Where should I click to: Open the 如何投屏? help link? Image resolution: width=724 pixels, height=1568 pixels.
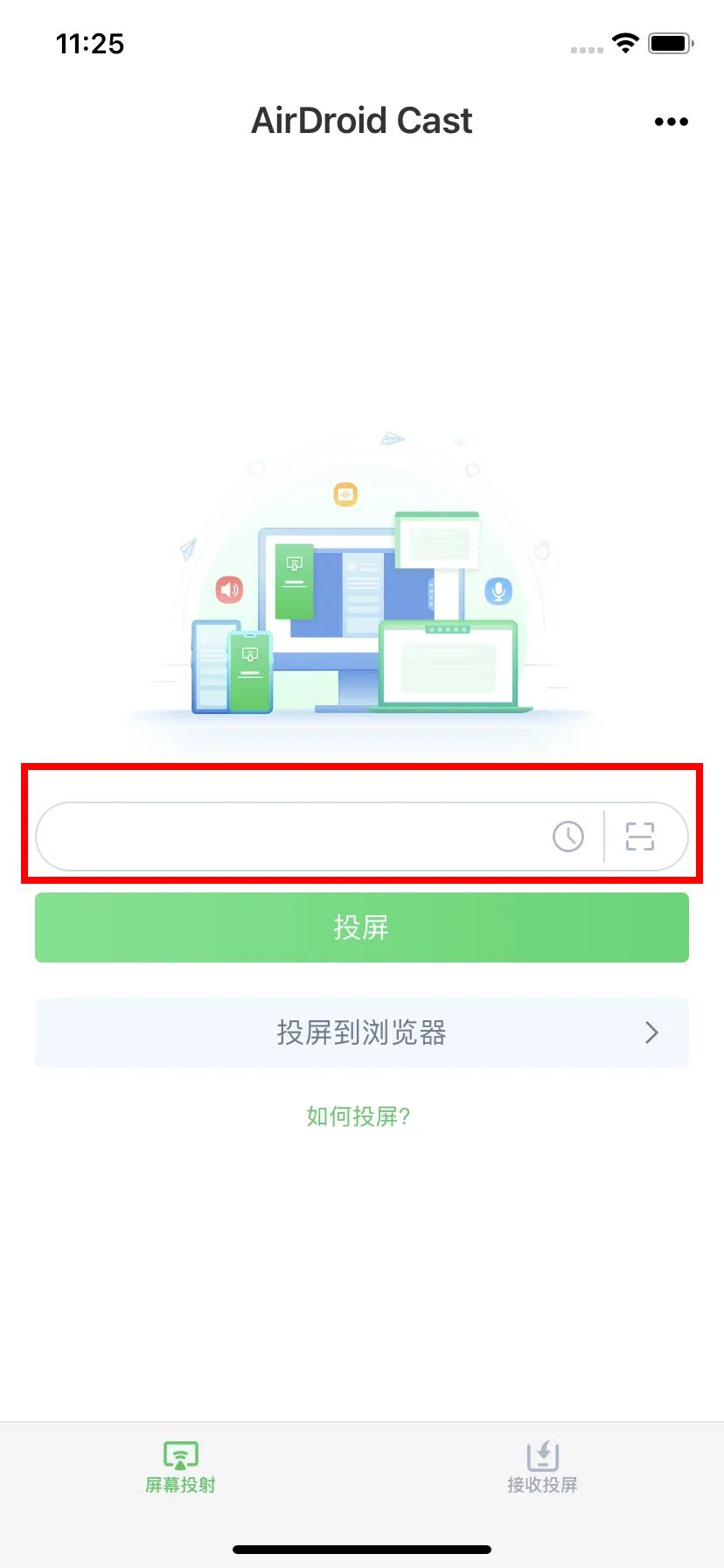[x=359, y=1116]
